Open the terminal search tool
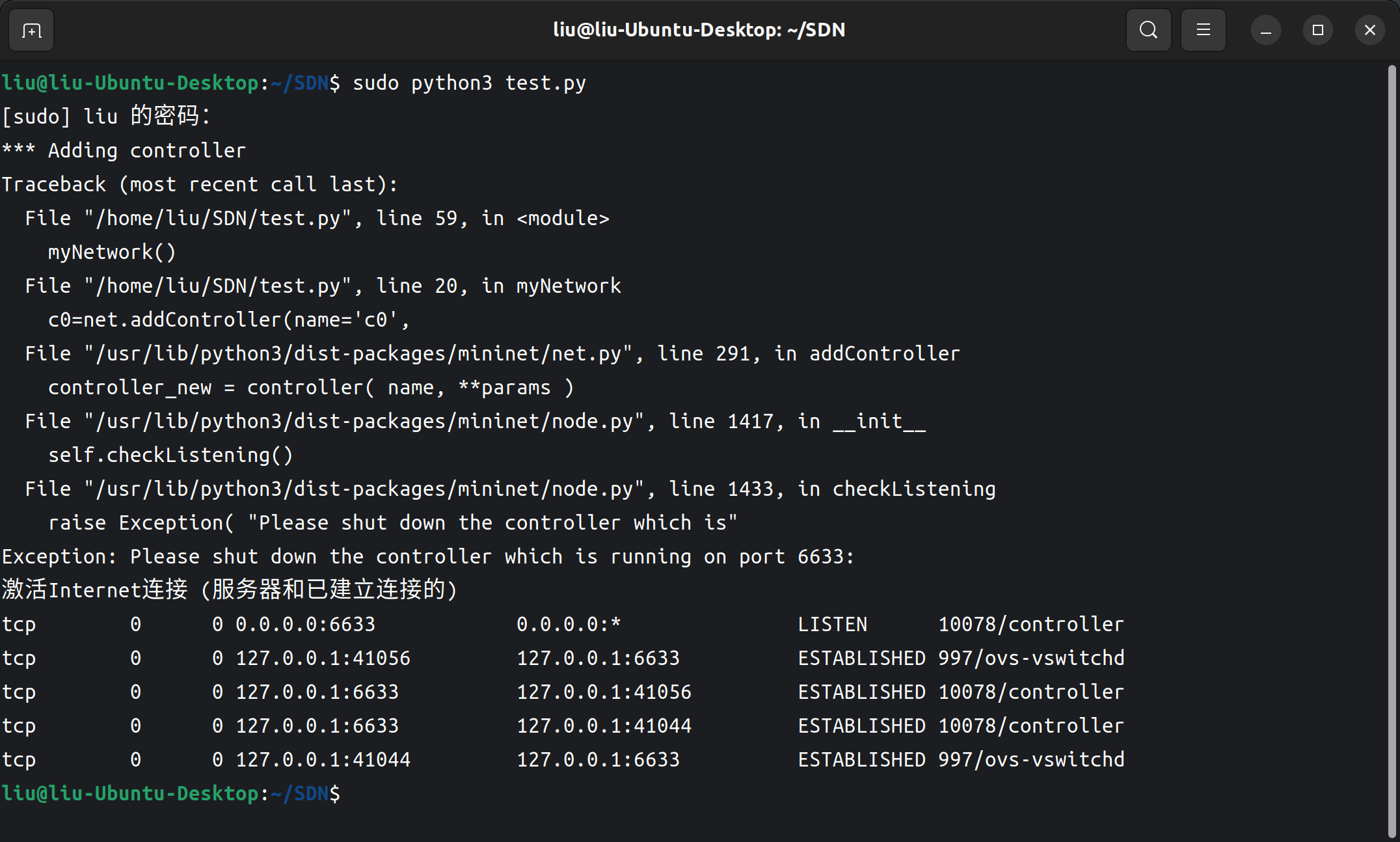Screen dimensions: 1400x842 coord(1148,30)
